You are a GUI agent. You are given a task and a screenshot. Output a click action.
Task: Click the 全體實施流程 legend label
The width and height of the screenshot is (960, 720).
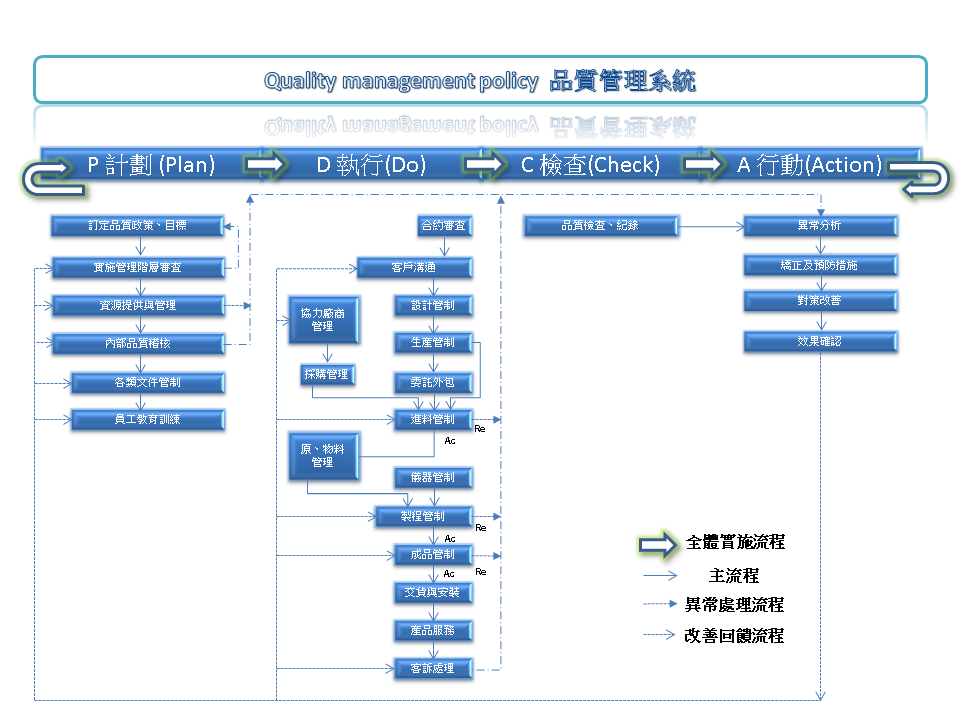(x=735, y=542)
